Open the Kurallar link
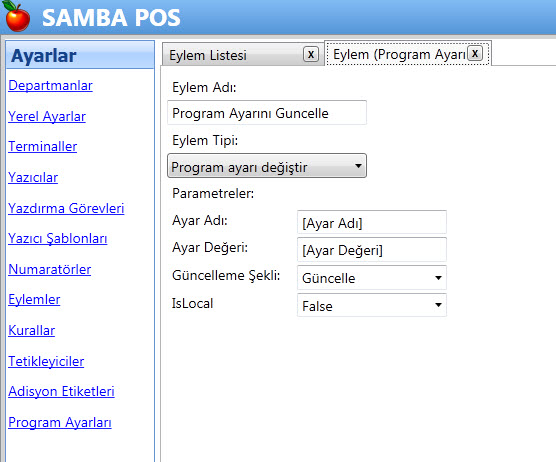556x462 pixels. (32, 330)
